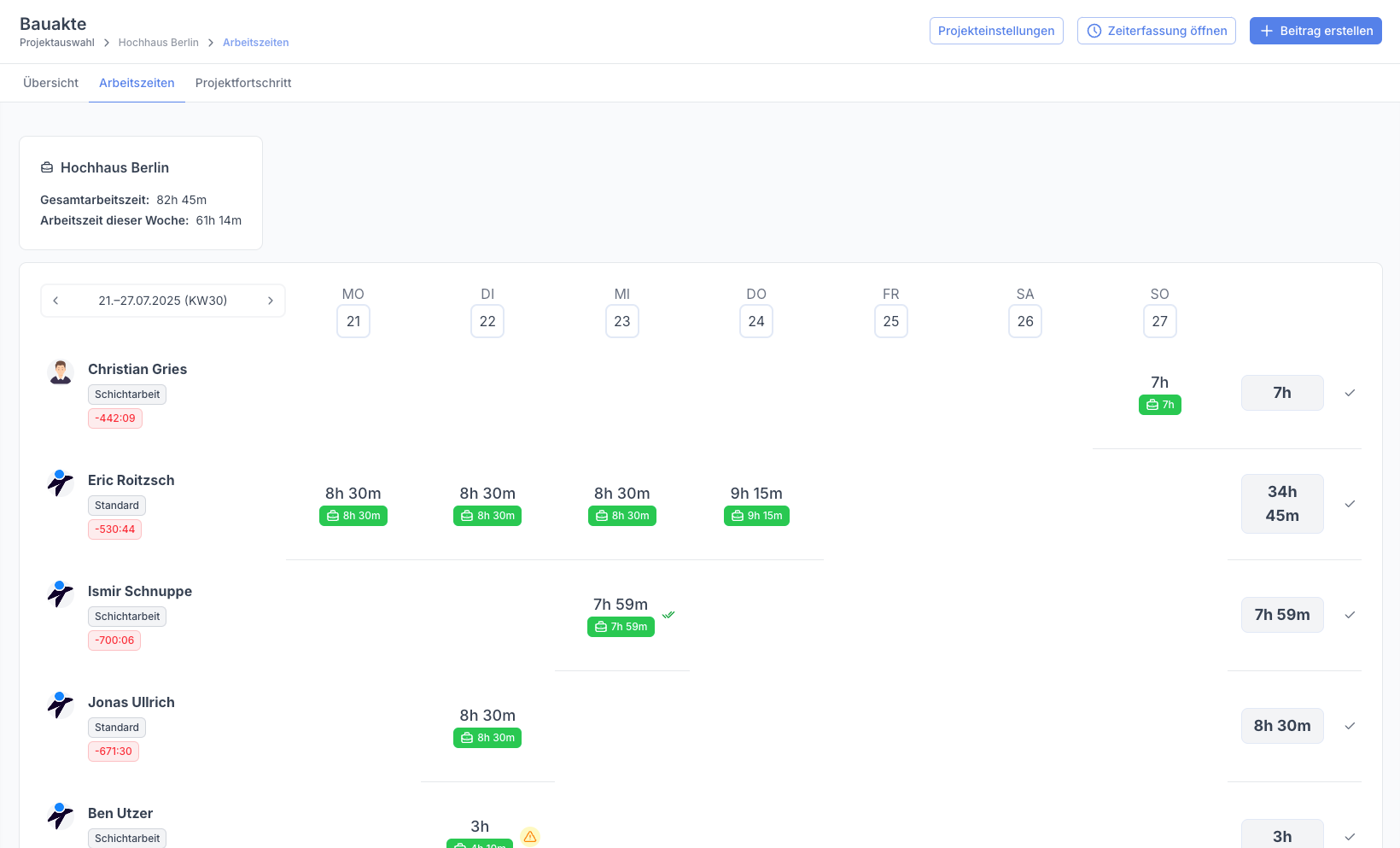Go to previous week arrow

coord(55,301)
